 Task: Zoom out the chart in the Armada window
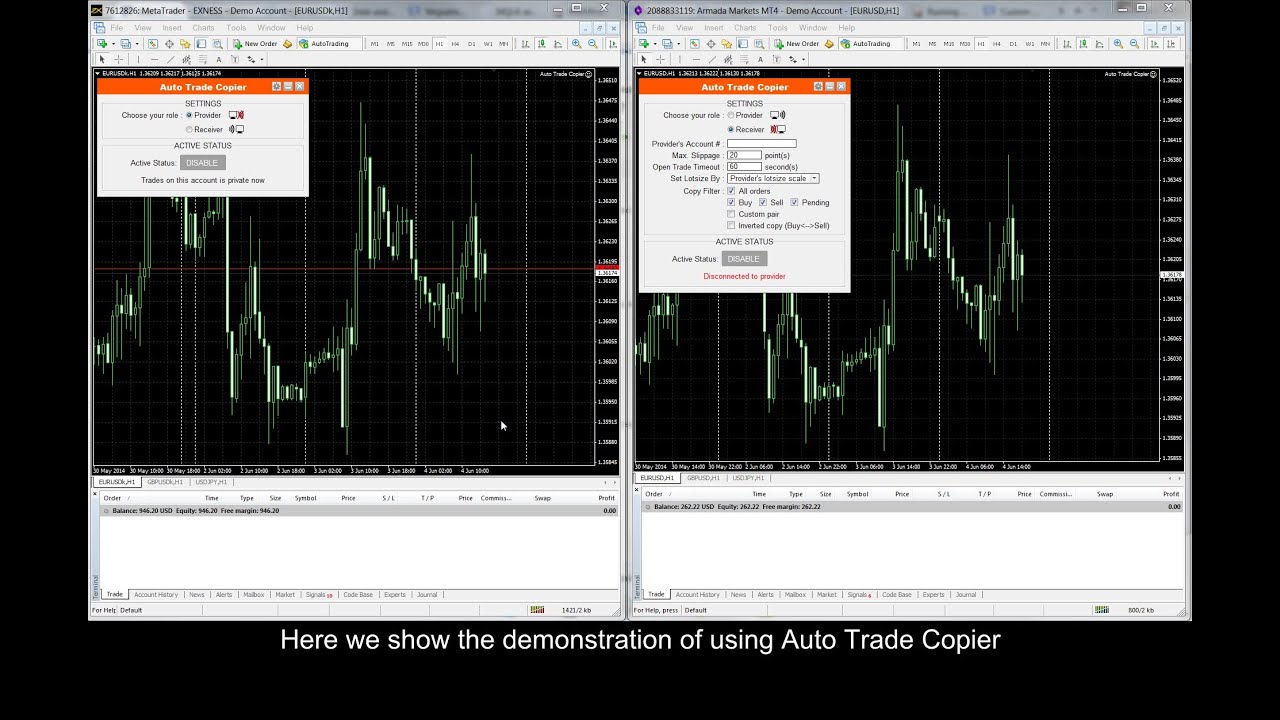pos(1134,44)
